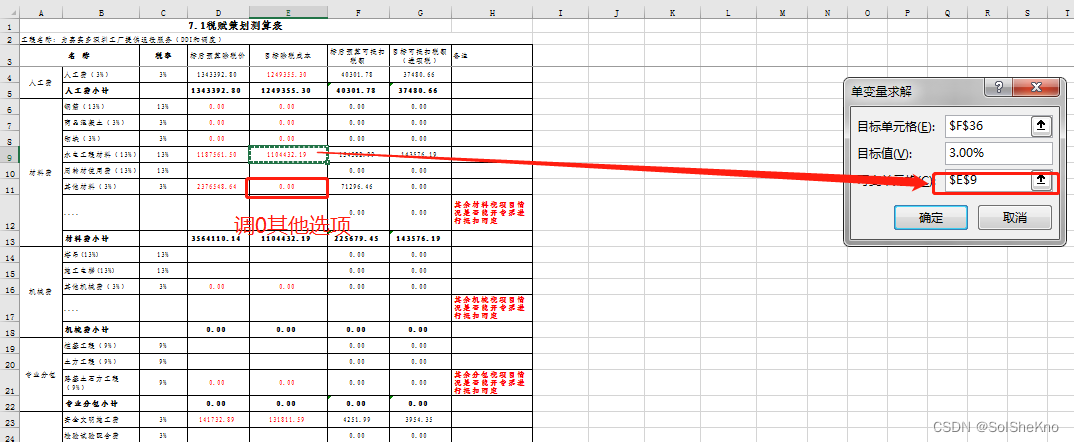
Task: Click range picker icon beside $E$9 field
Action: [1040, 180]
